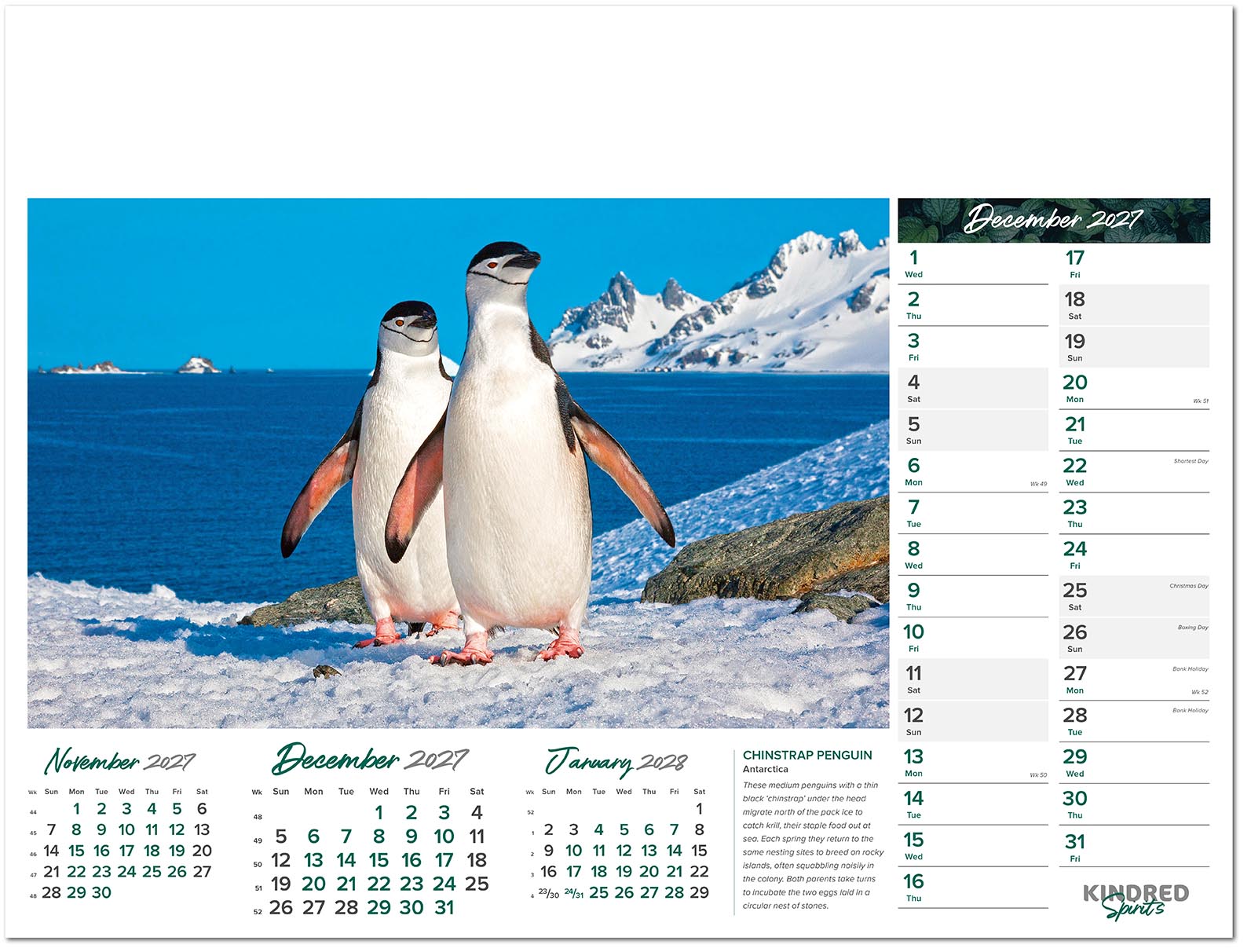Select the chinstrap penguin photo
The width and height of the screenshot is (1251, 952).
[459, 463]
